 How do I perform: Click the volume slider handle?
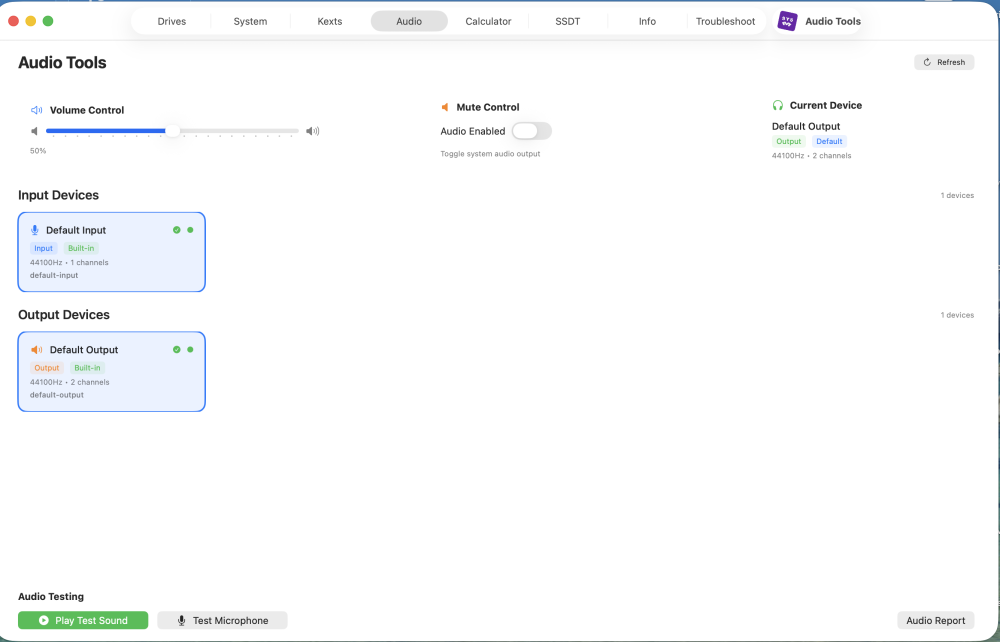click(172, 131)
